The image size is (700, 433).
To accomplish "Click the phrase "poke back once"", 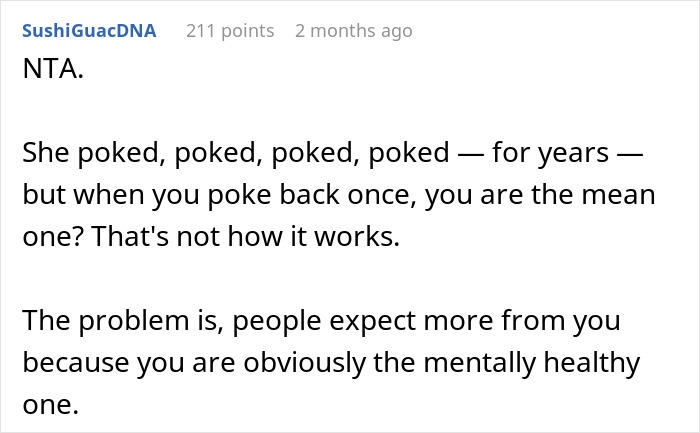I will coord(323,196).
